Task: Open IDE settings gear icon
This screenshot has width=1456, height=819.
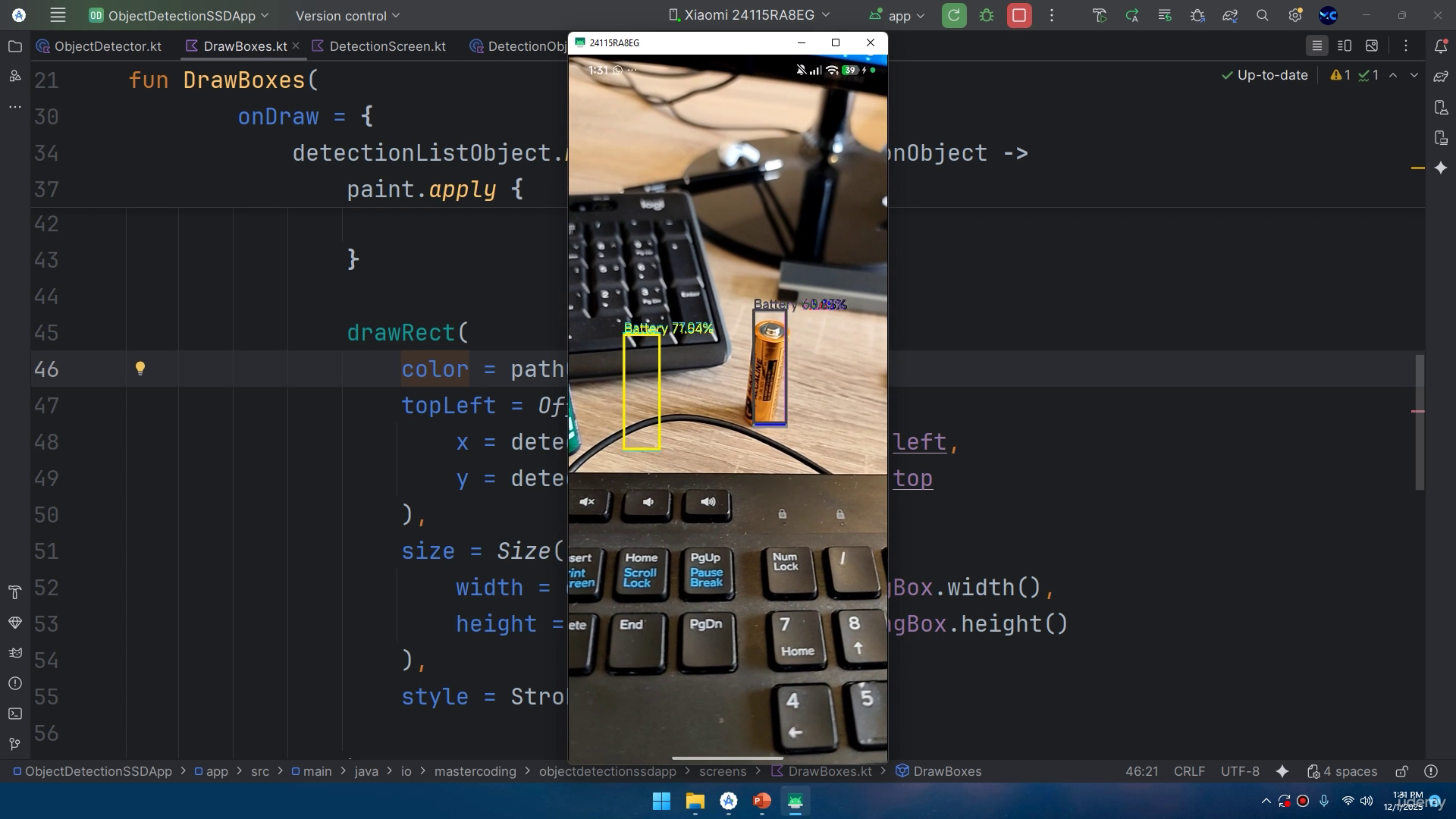Action: [x=1295, y=15]
